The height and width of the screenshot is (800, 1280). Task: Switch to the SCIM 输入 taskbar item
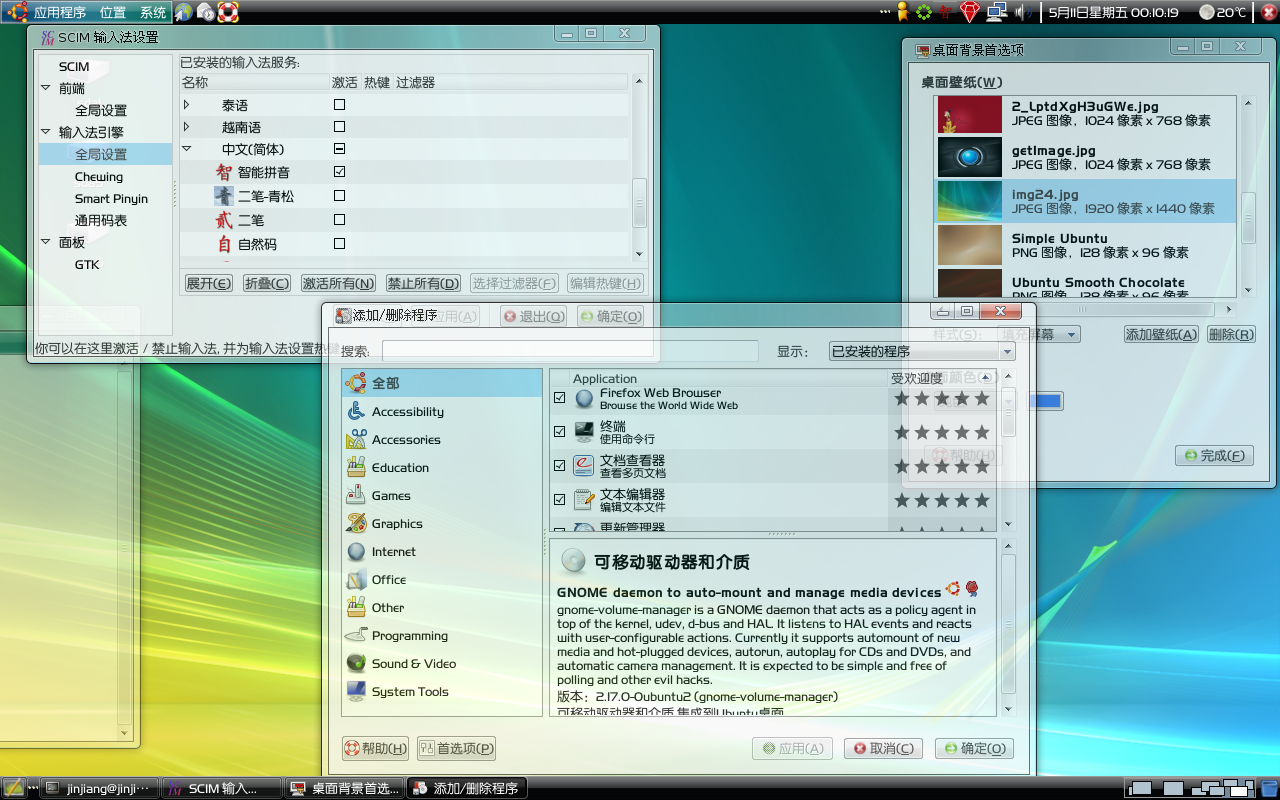tap(222, 788)
